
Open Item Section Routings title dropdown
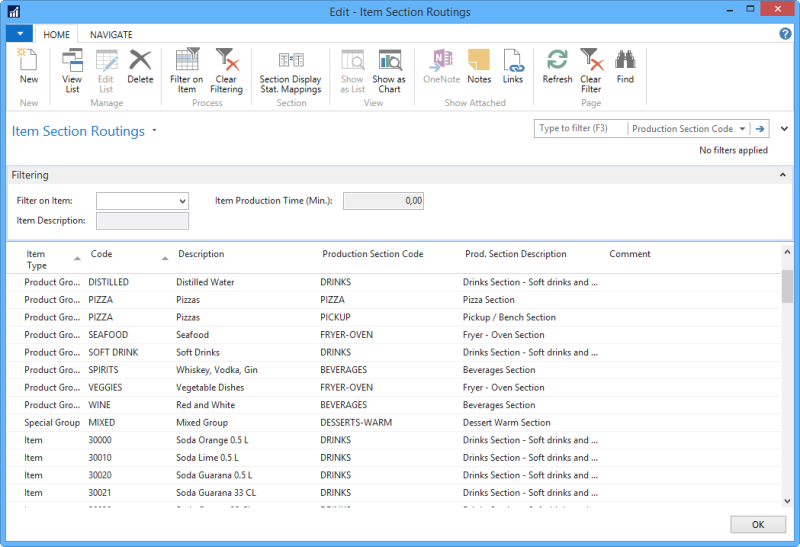tap(155, 131)
